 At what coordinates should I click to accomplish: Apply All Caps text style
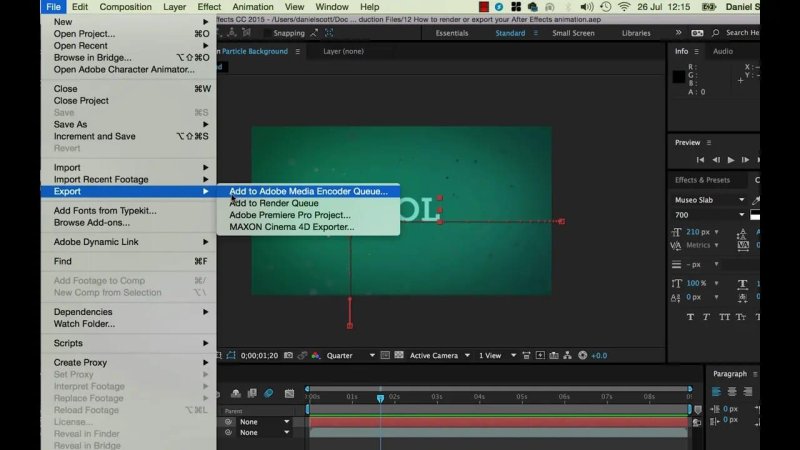tap(724, 317)
